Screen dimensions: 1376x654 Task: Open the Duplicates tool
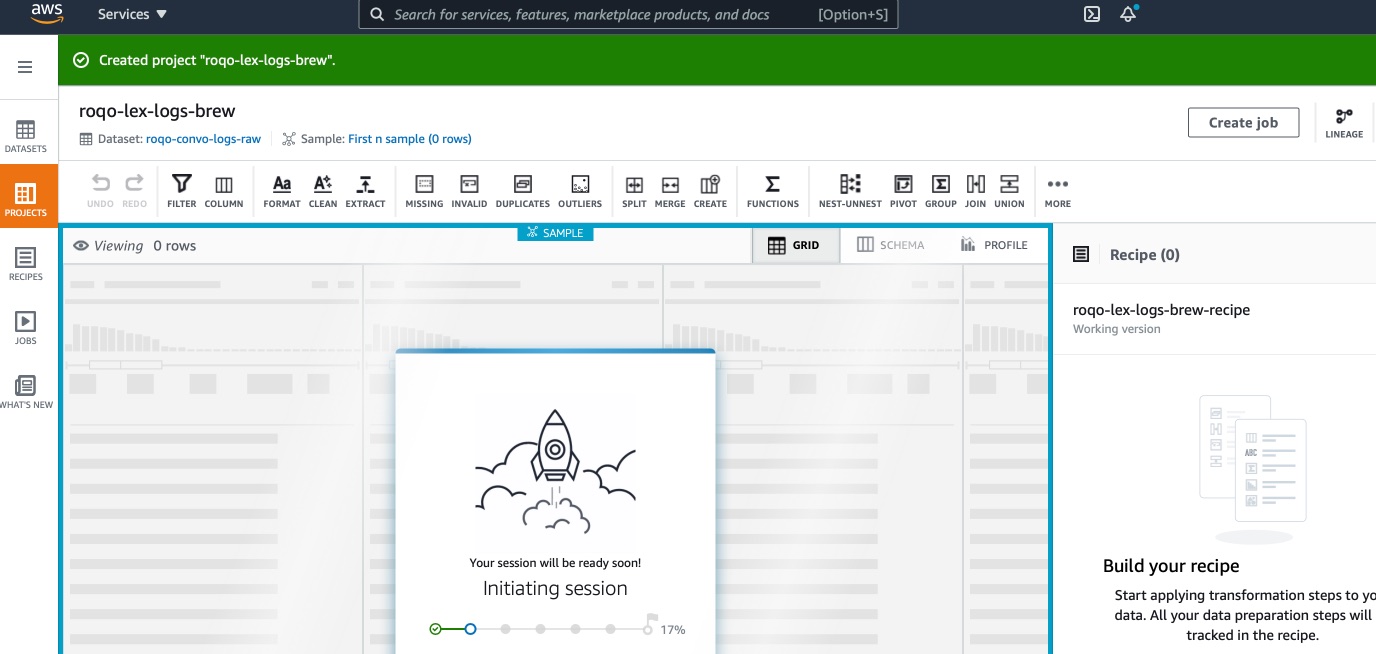(x=523, y=190)
